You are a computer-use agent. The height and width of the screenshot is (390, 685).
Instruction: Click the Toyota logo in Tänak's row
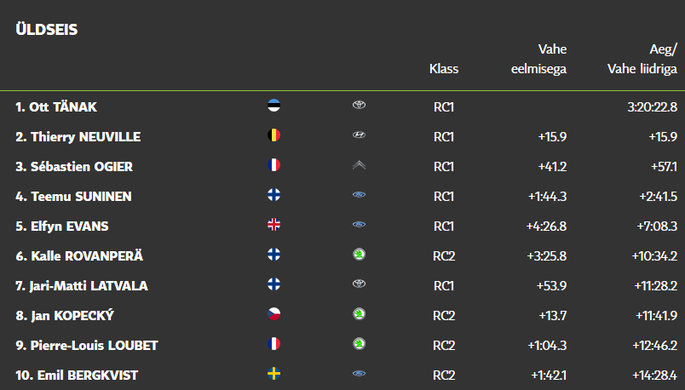[x=359, y=105]
